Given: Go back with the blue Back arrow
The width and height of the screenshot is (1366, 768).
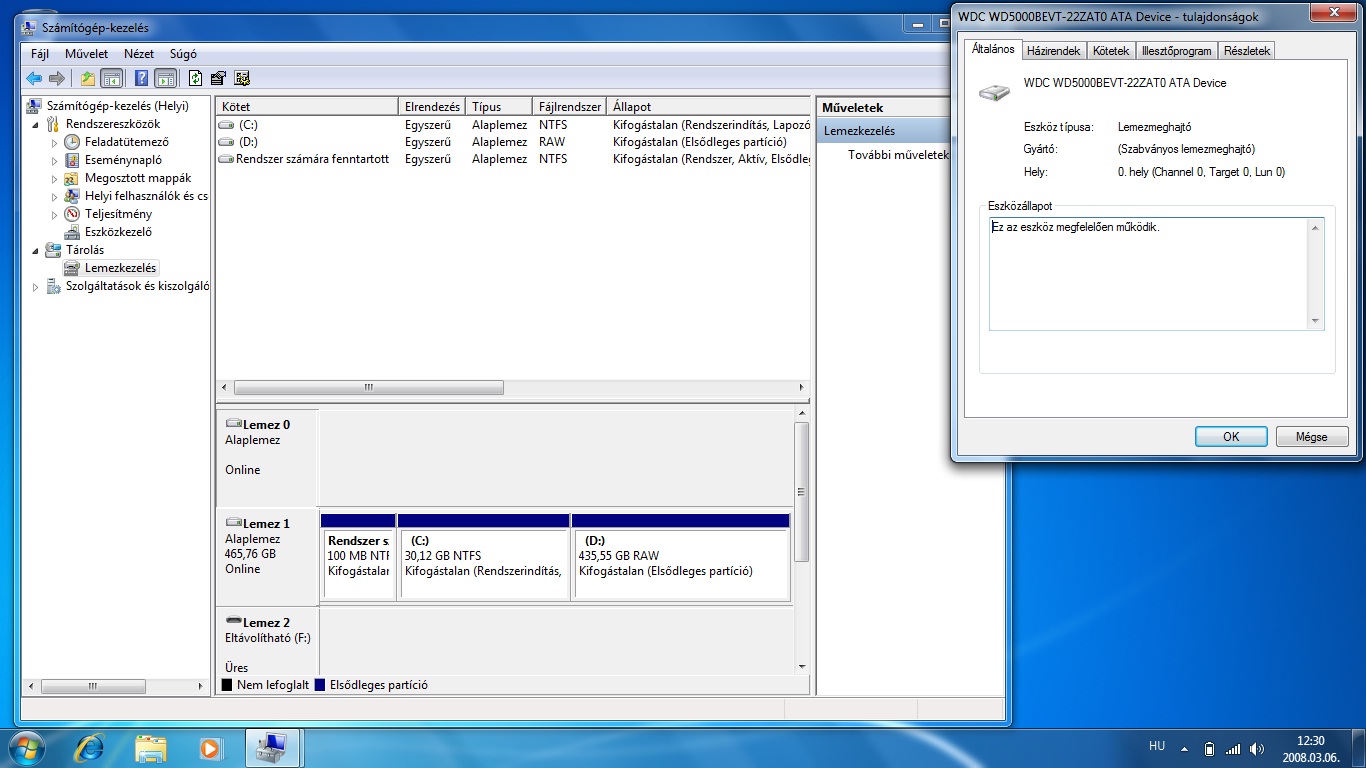Looking at the screenshot, I should click(x=34, y=78).
